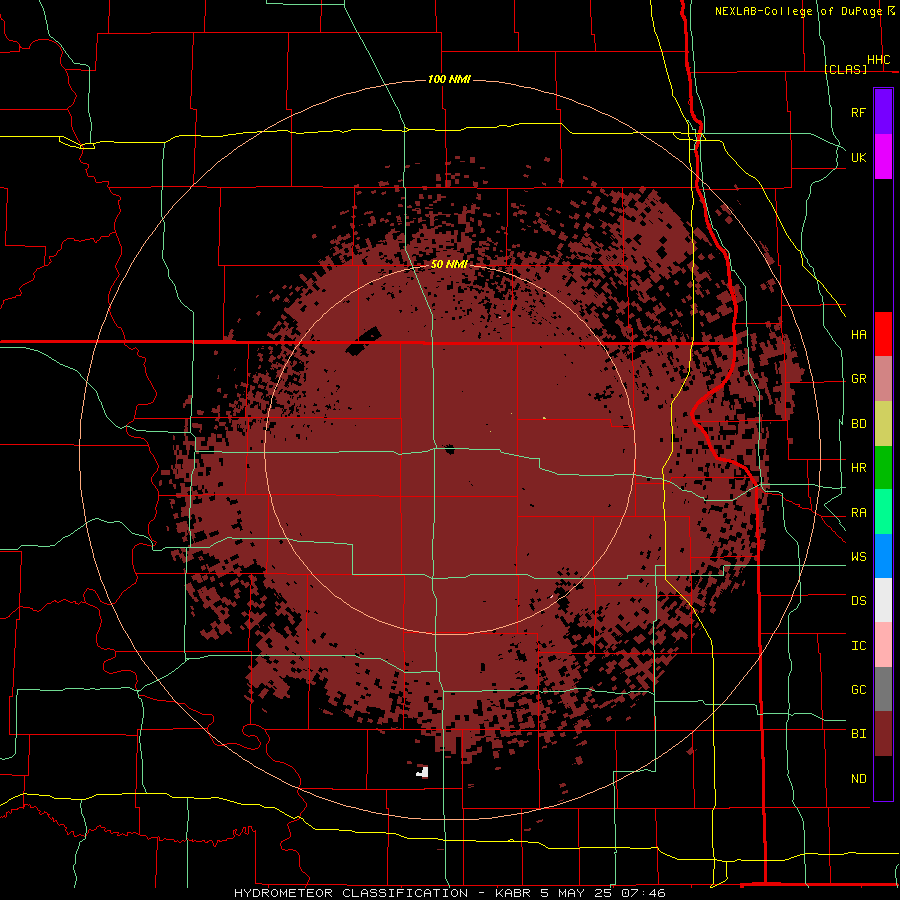Select the DS legend label
The image size is (900, 900).
tap(858, 601)
